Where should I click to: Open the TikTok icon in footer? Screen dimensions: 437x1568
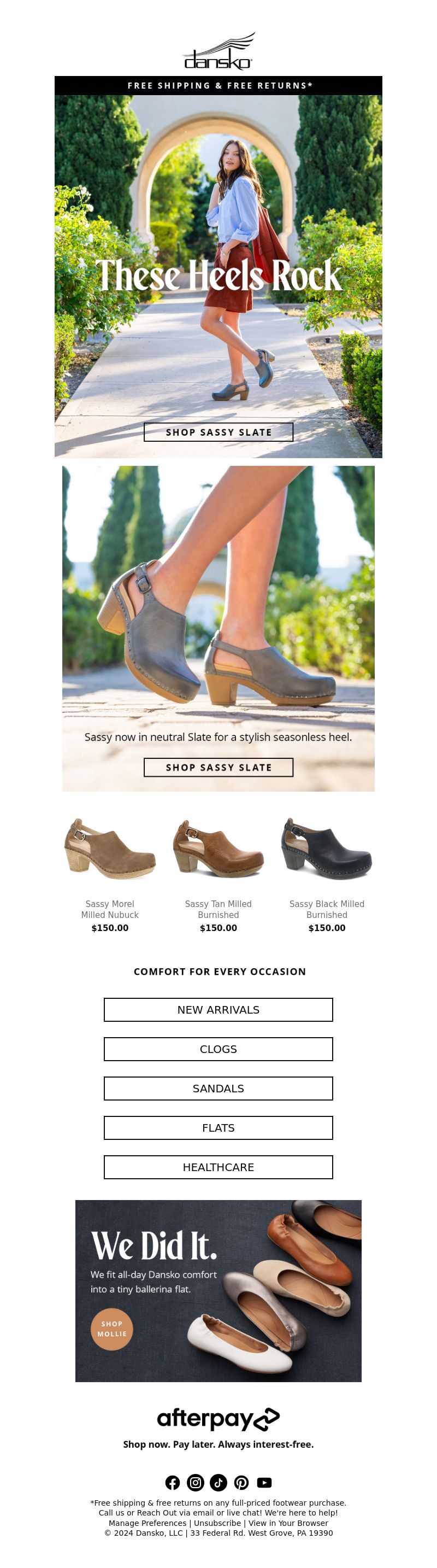coord(218,1482)
